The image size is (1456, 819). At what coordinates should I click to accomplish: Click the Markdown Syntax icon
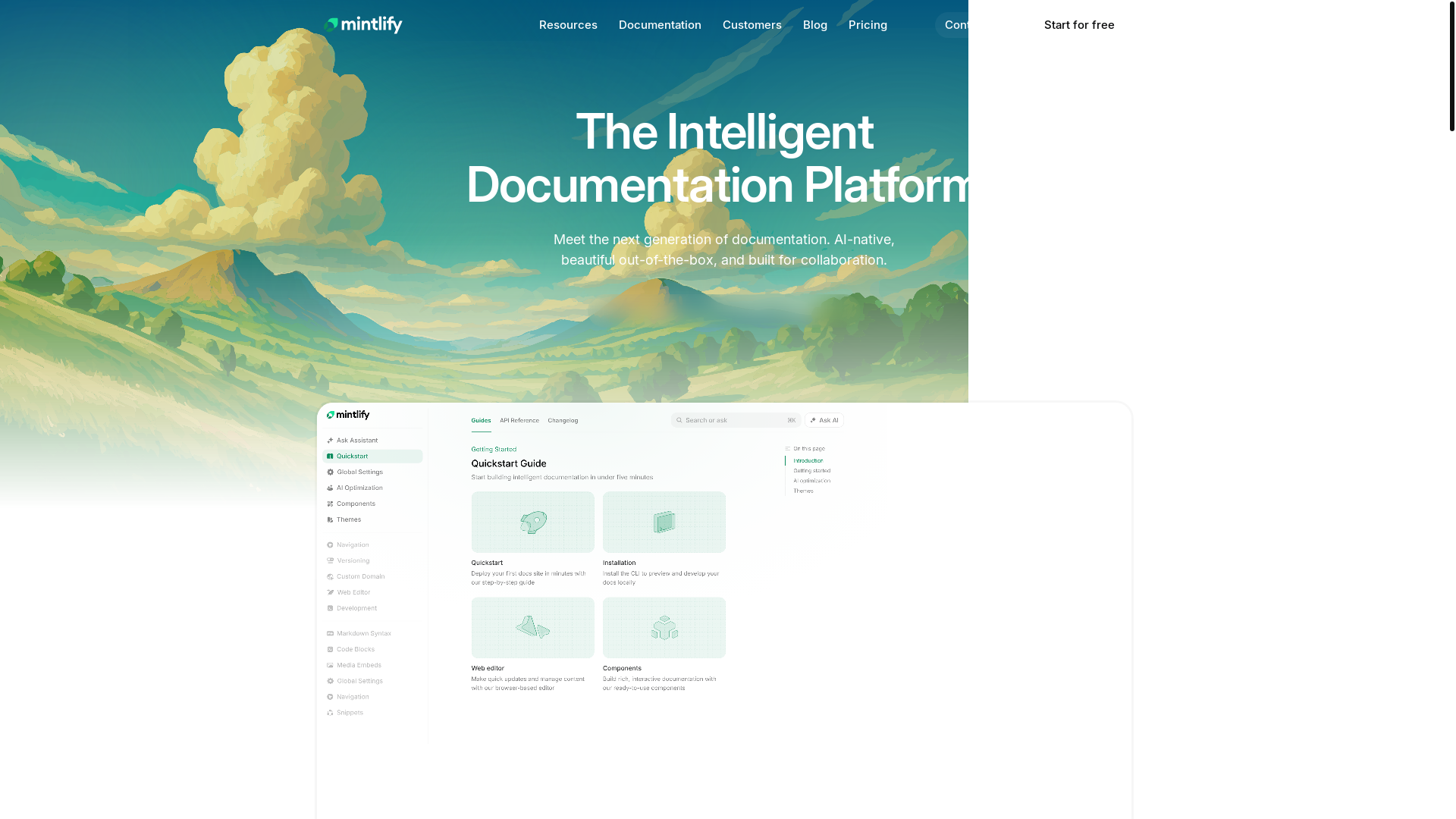point(330,634)
